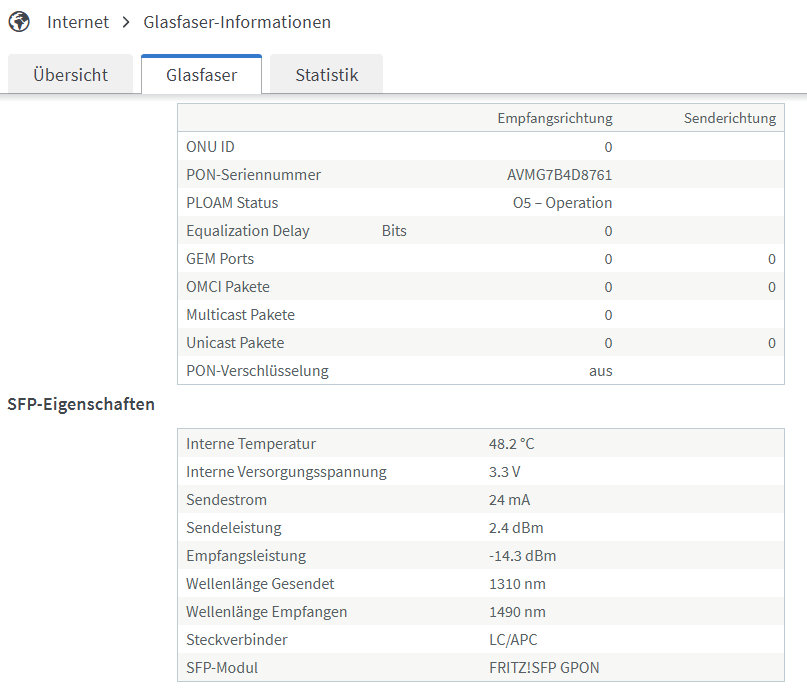Switch to the Statistik tab

(x=326, y=75)
